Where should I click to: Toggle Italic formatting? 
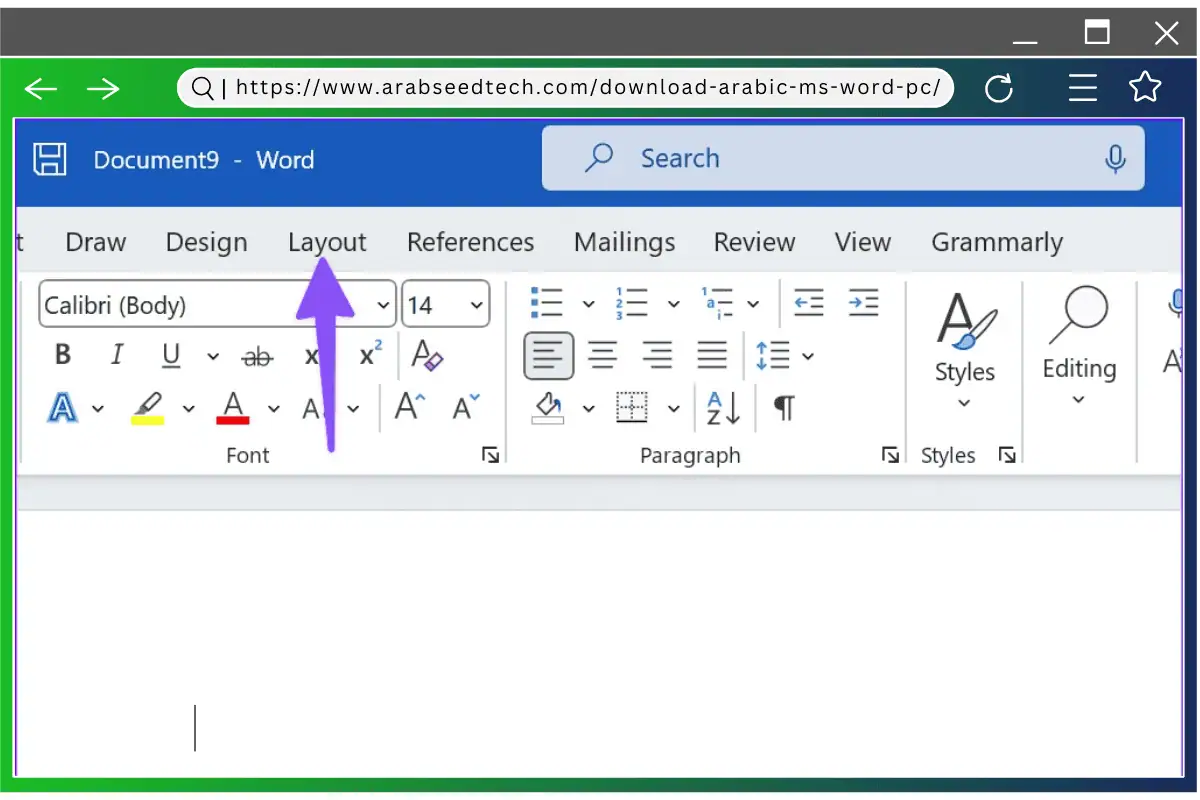117,355
